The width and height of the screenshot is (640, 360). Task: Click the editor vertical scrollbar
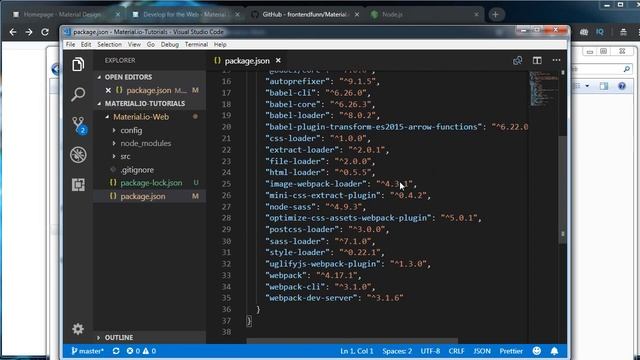click(x=563, y=190)
